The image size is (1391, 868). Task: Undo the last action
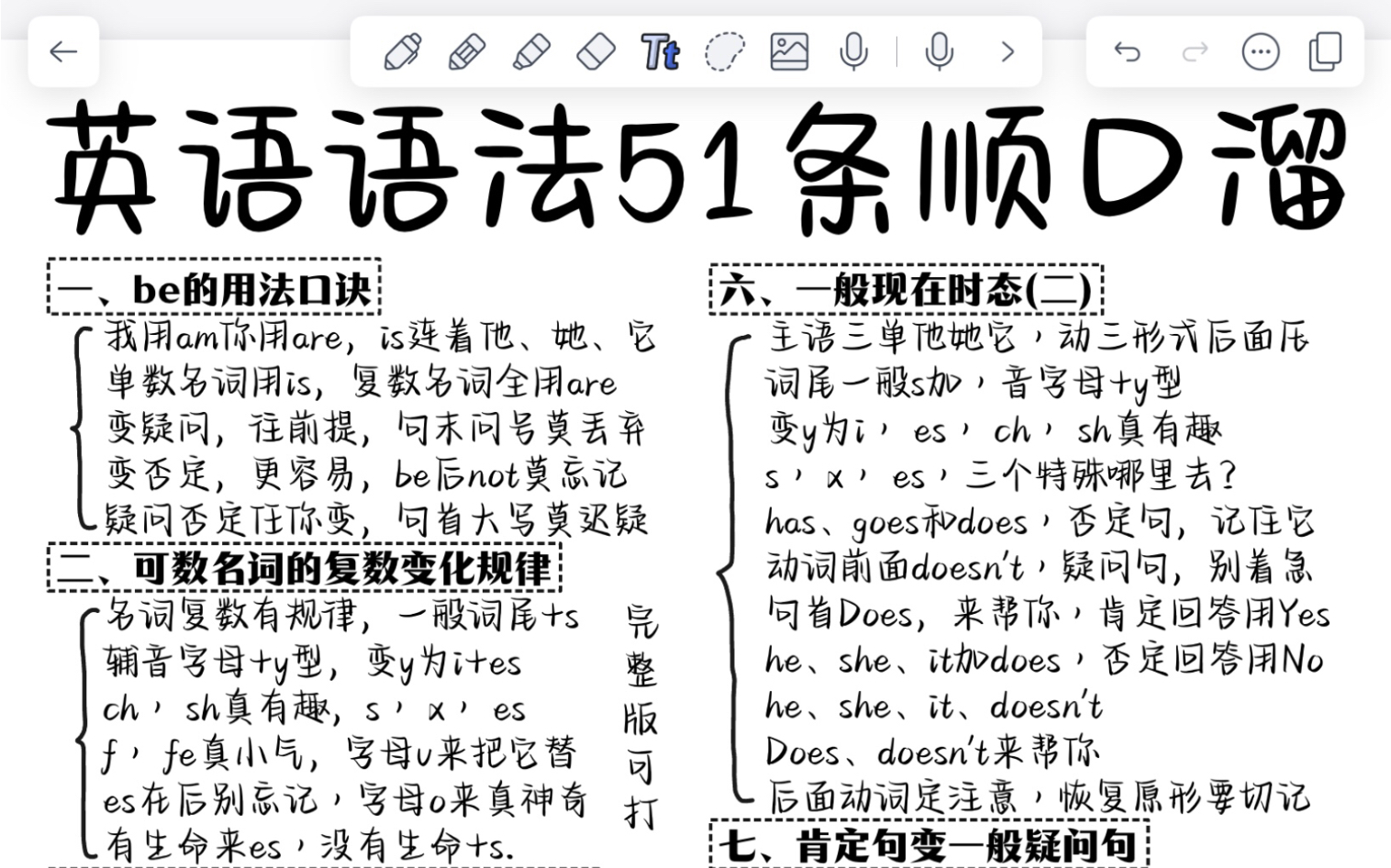tap(1127, 51)
